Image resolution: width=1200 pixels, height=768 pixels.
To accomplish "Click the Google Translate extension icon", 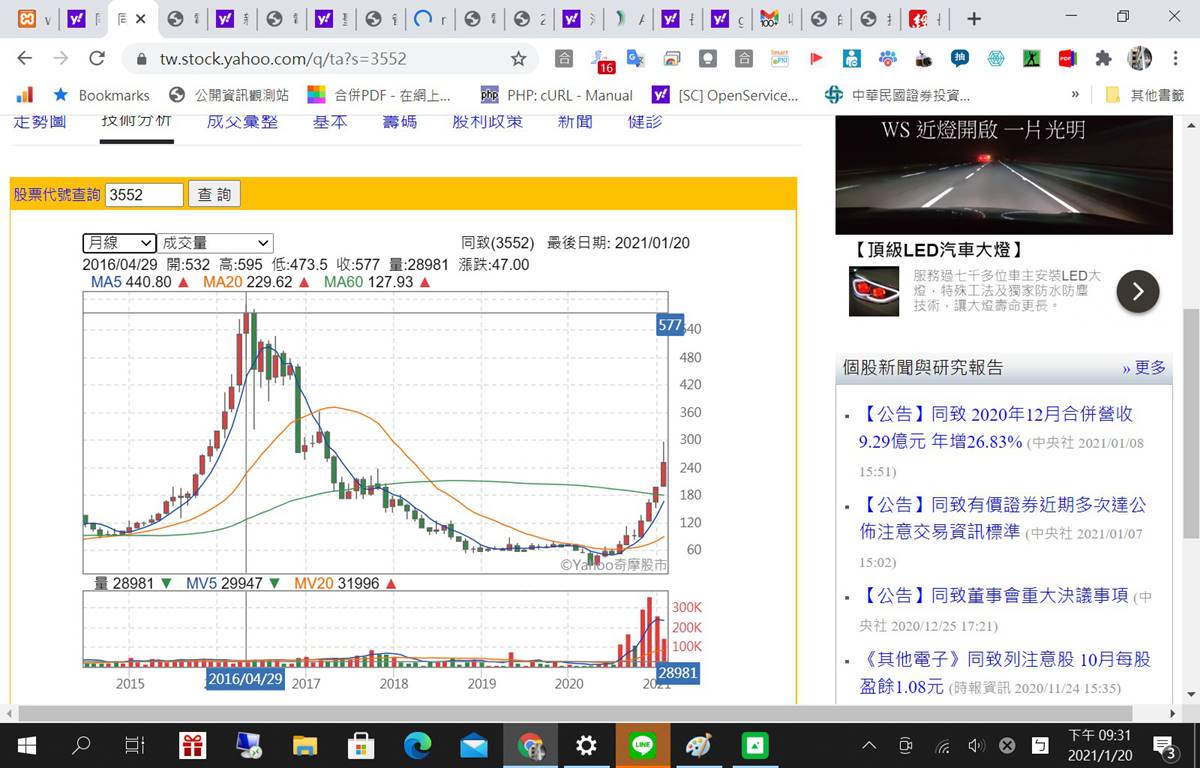I will click(635, 59).
